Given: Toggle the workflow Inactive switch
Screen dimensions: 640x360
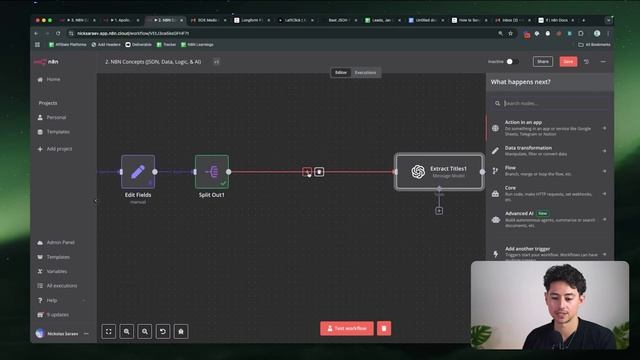Looking at the screenshot, I should tap(512, 62).
